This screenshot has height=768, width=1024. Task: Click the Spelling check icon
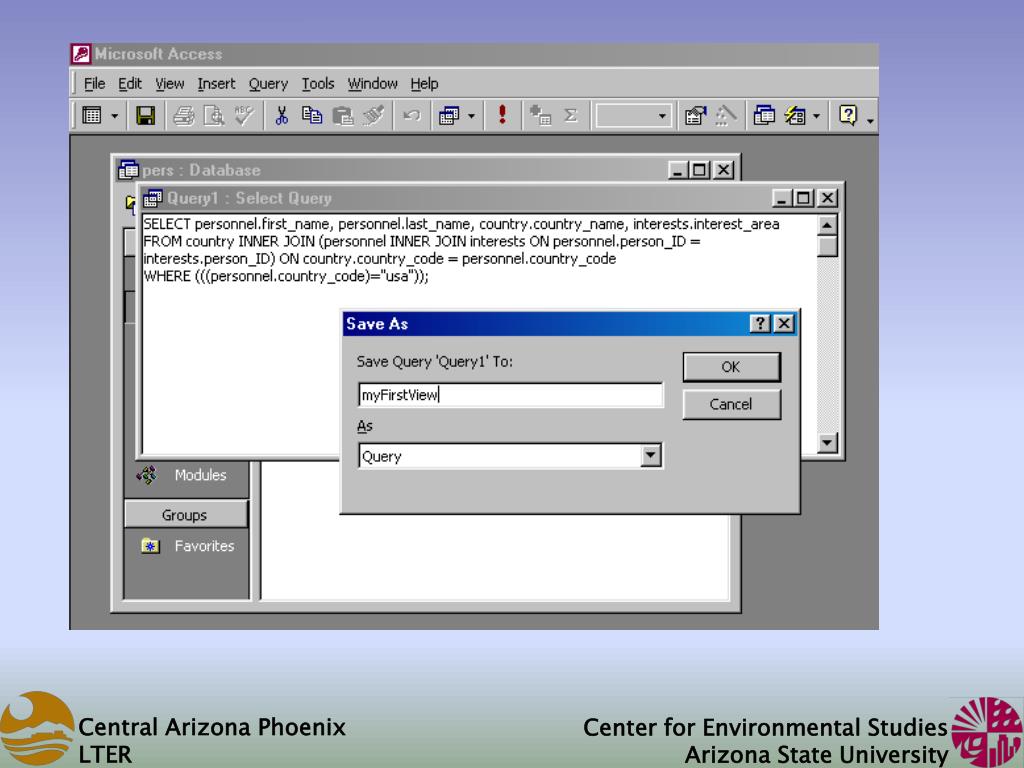[244, 116]
